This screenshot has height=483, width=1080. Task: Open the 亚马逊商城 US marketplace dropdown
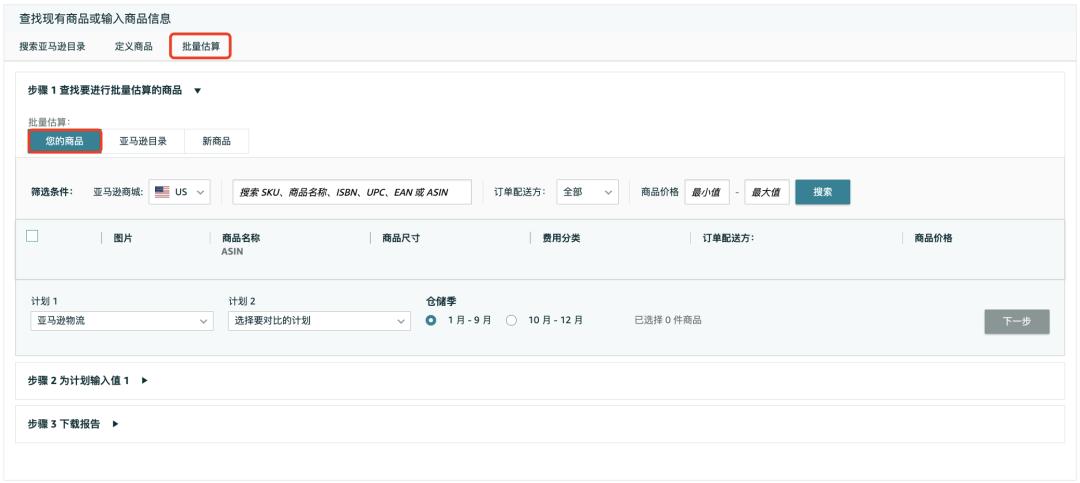tap(180, 192)
